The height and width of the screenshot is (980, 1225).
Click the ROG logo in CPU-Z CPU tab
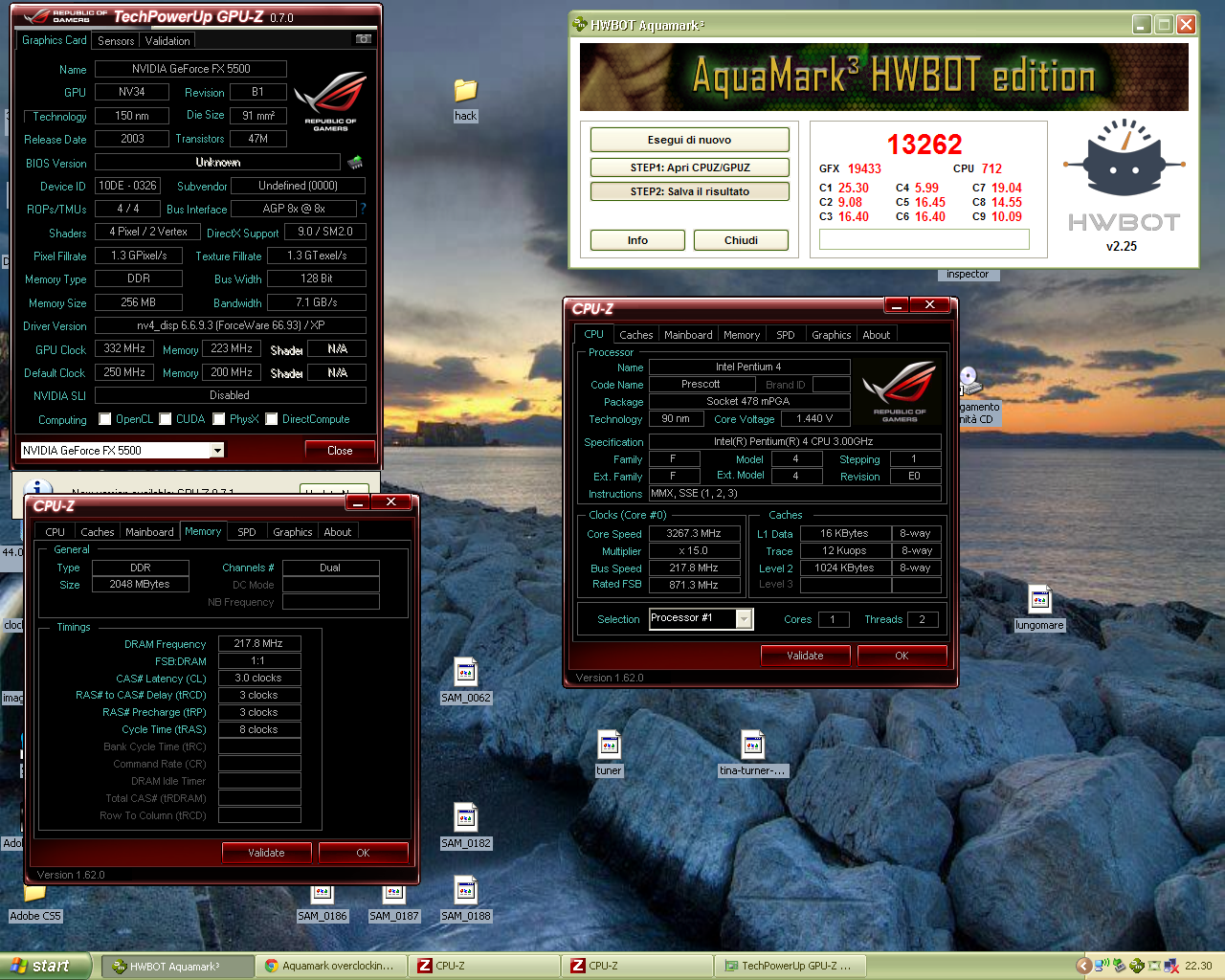point(900,391)
